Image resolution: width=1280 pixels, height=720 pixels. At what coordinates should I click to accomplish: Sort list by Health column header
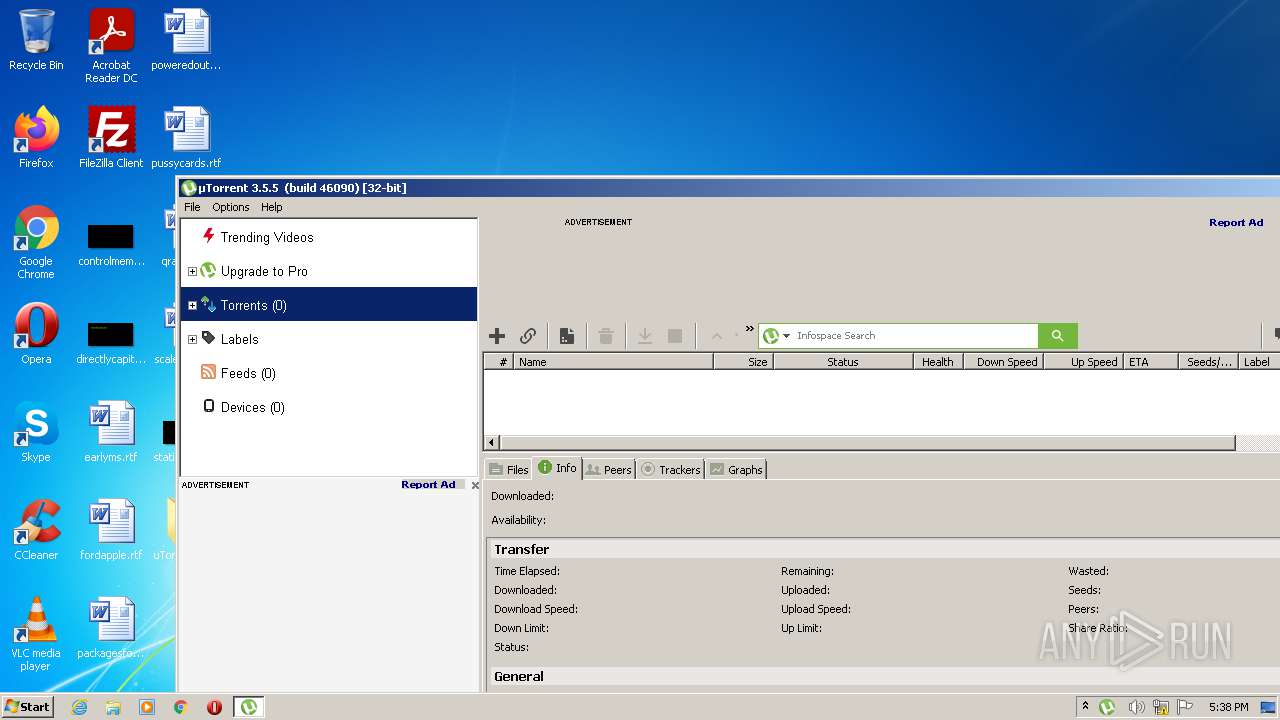(x=938, y=362)
